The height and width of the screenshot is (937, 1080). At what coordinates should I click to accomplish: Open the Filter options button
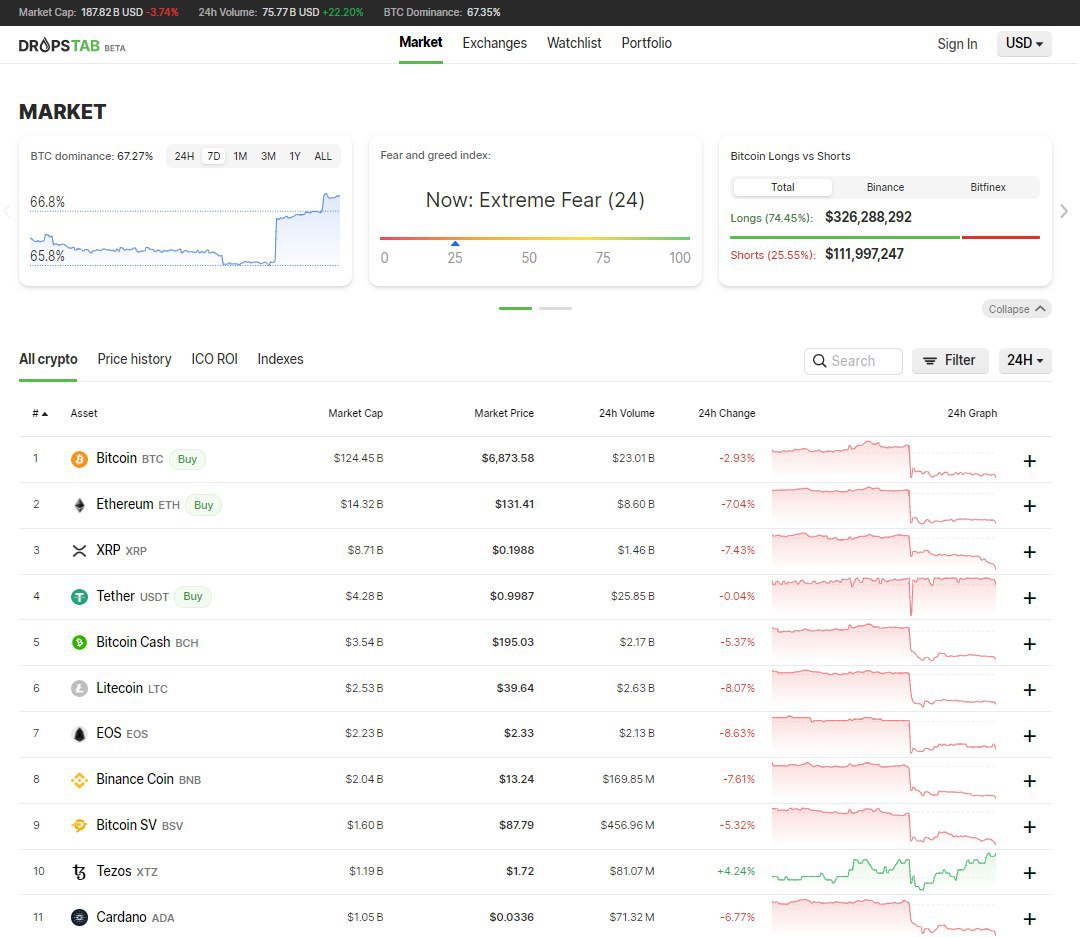point(949,361)
